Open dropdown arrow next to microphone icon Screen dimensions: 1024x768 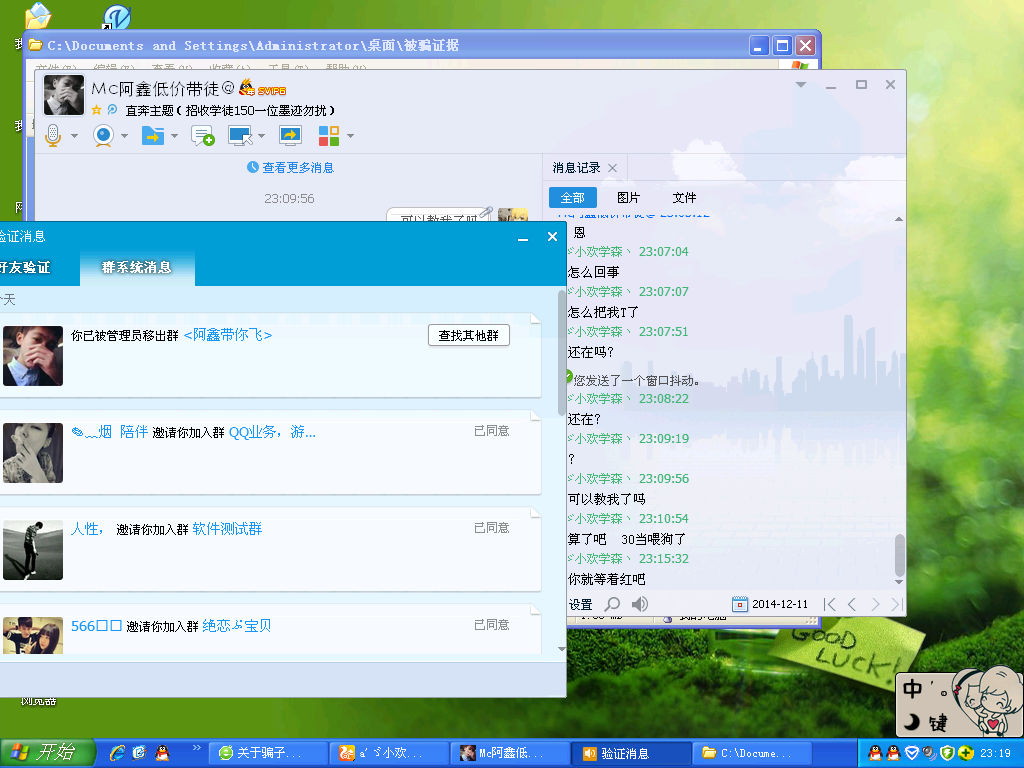tap(74, 136)
